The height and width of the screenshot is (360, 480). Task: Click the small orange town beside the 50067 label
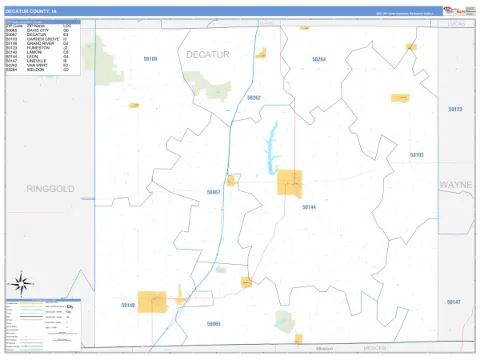point(231,181)
